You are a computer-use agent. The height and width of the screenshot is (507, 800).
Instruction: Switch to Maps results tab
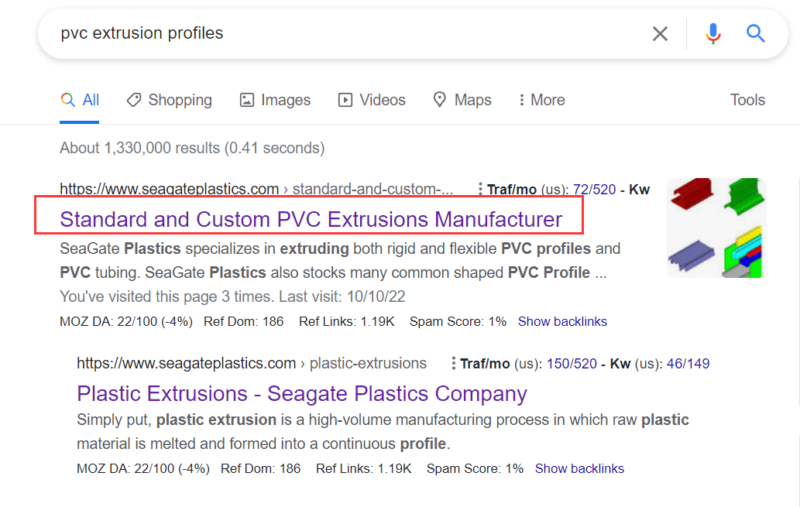click(462, 100)
